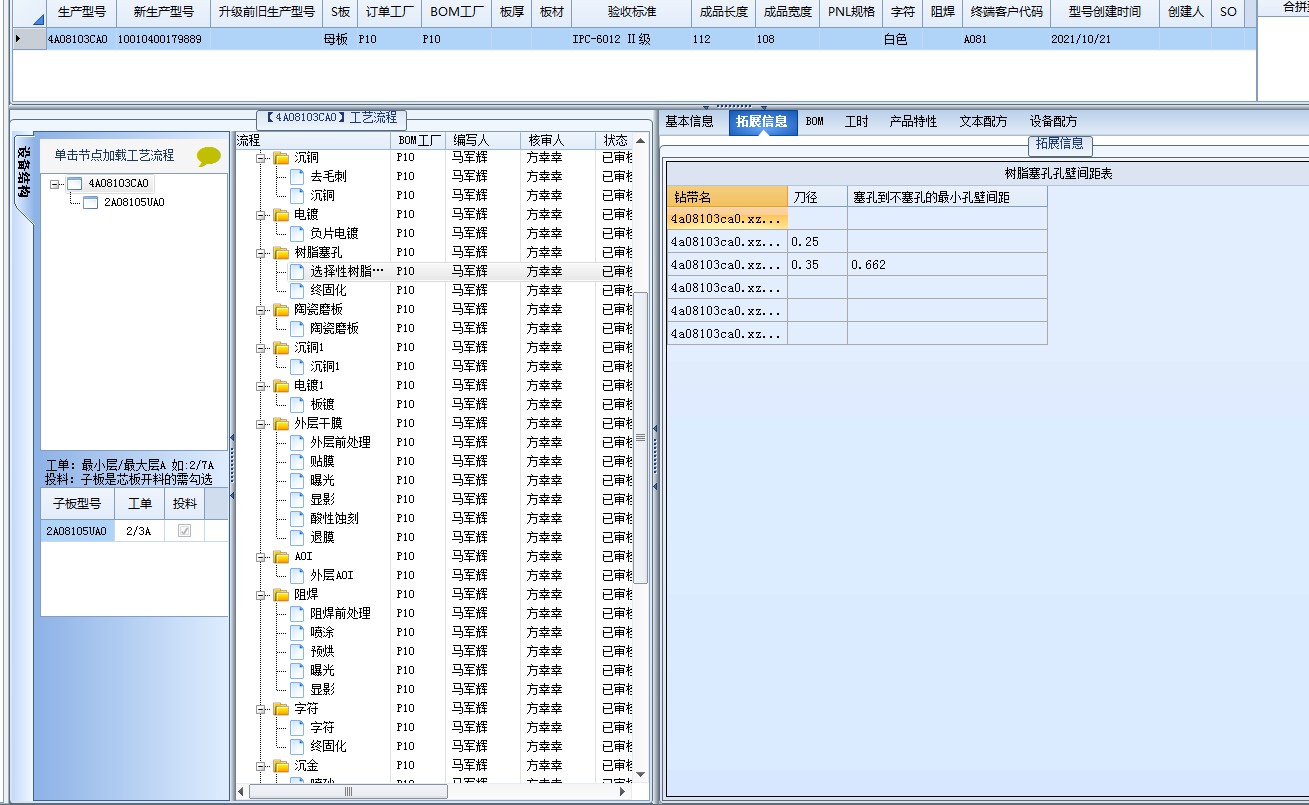
Task: Select the 0.25 tool diameter cell
Action: [x=818, y=242]
